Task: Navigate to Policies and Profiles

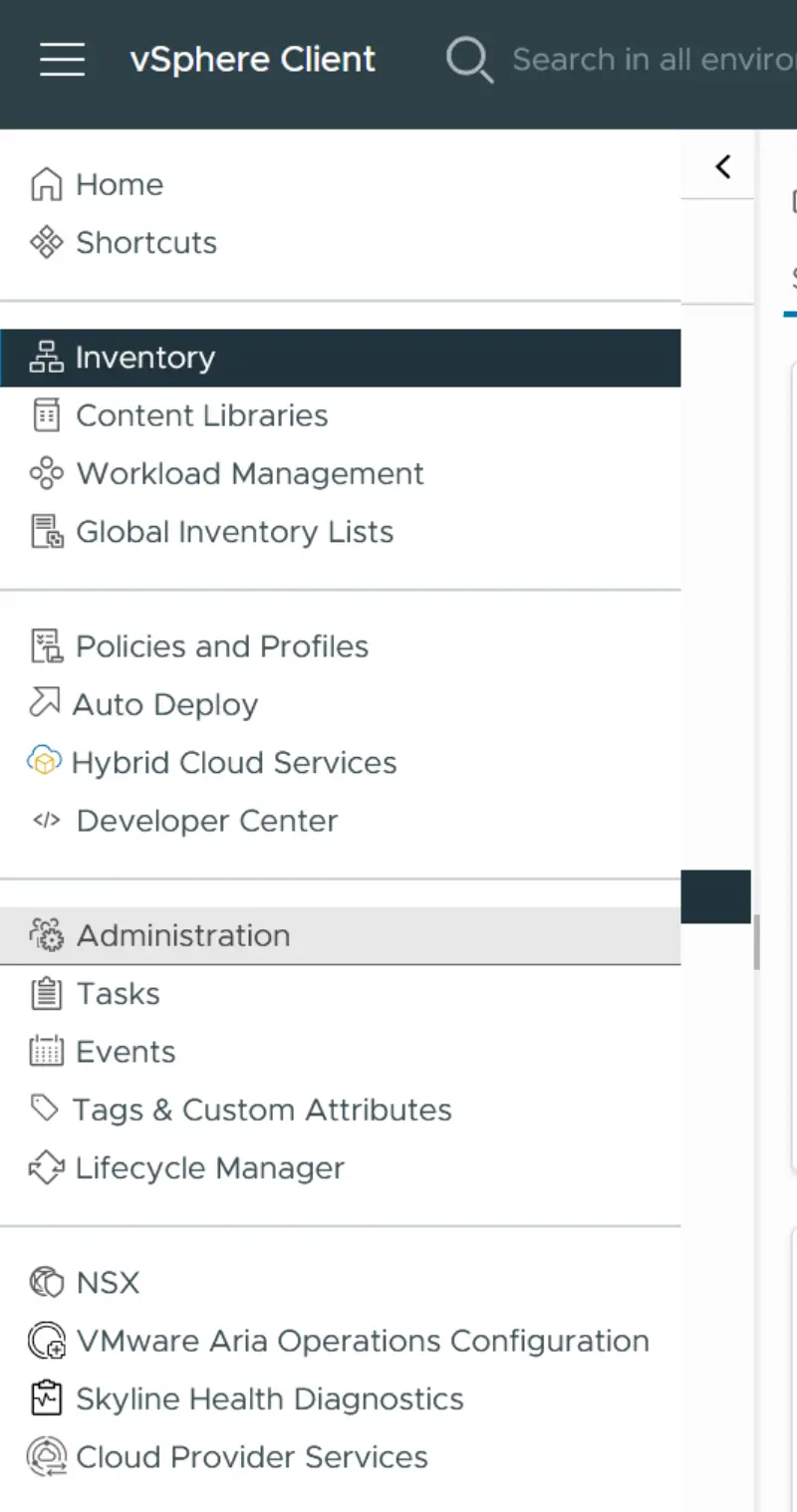Action: (221, 645)
